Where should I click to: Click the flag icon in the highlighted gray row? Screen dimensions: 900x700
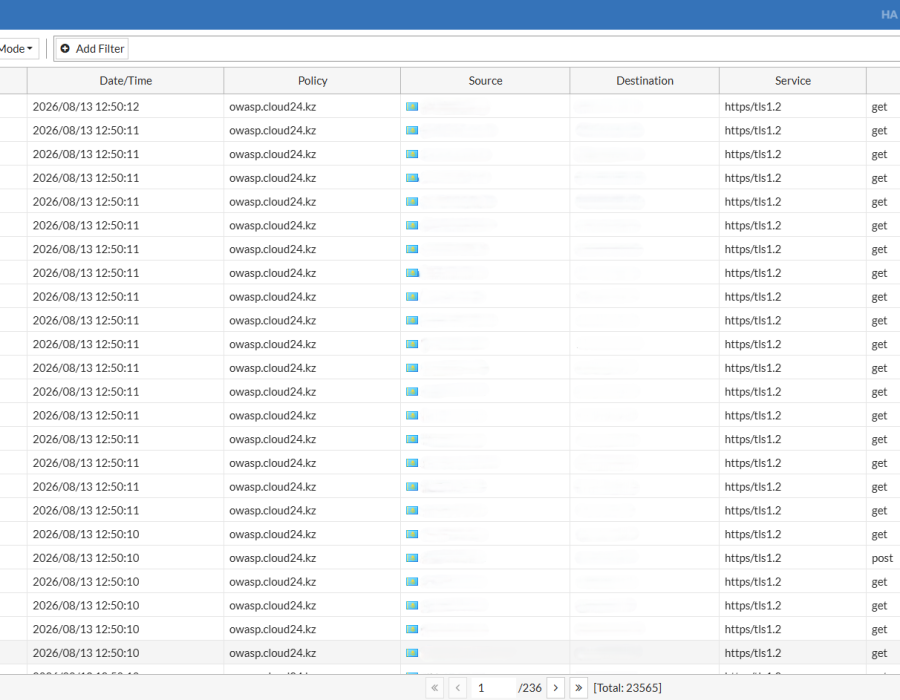pos(412,653)
